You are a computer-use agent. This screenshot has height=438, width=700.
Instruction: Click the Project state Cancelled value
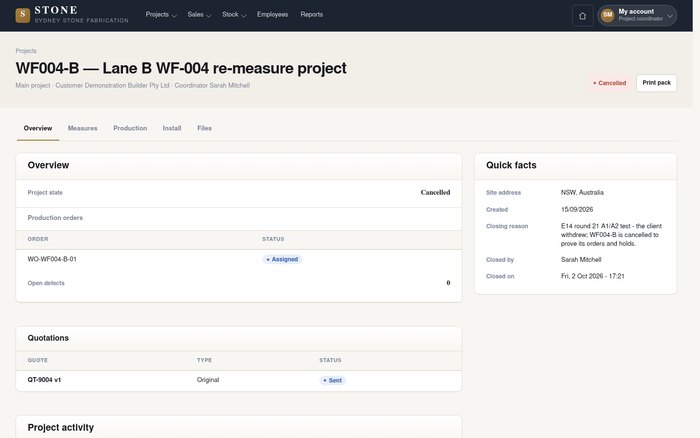pos(435,192)
